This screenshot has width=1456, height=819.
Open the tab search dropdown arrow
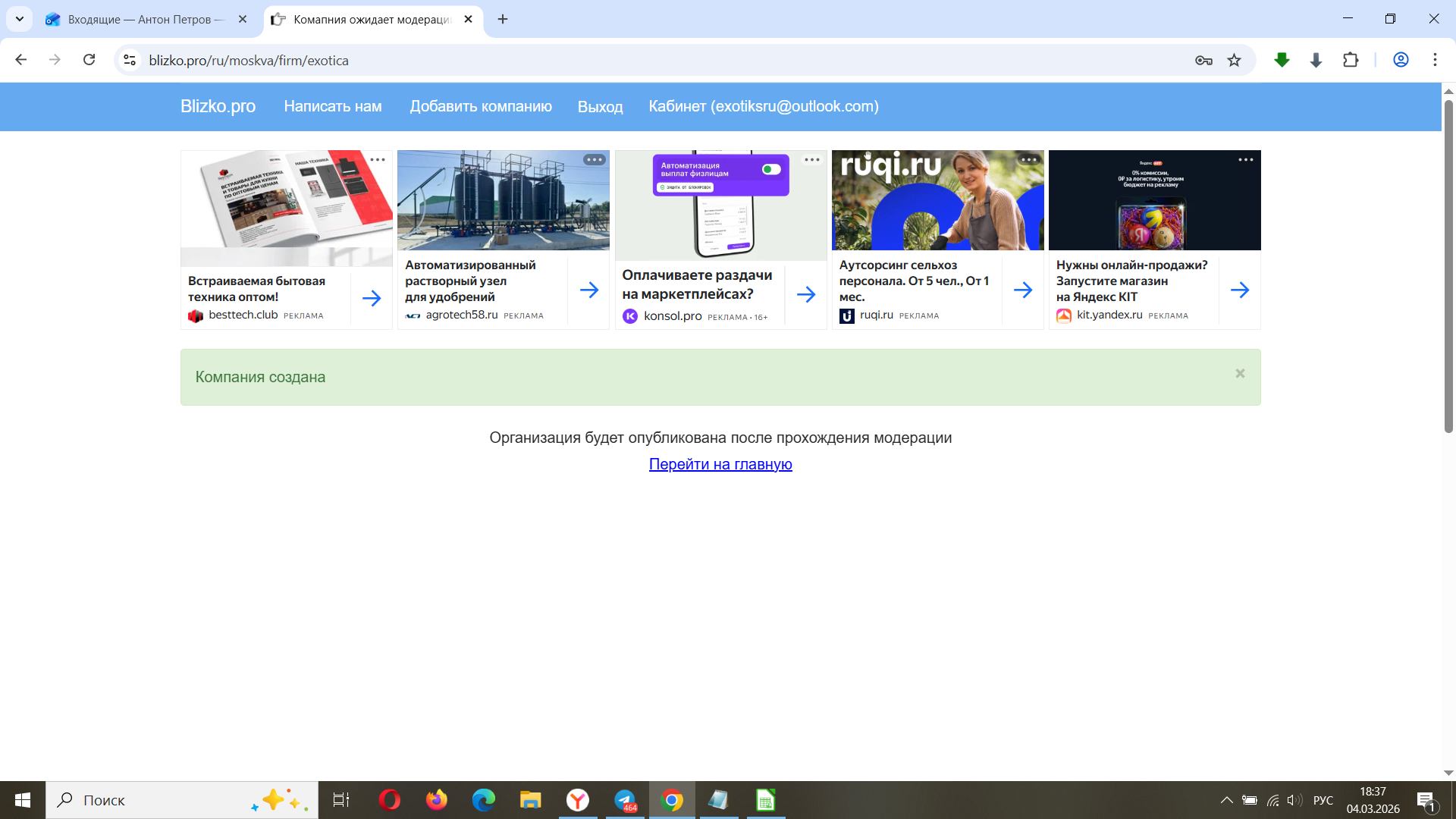(20, 19)
